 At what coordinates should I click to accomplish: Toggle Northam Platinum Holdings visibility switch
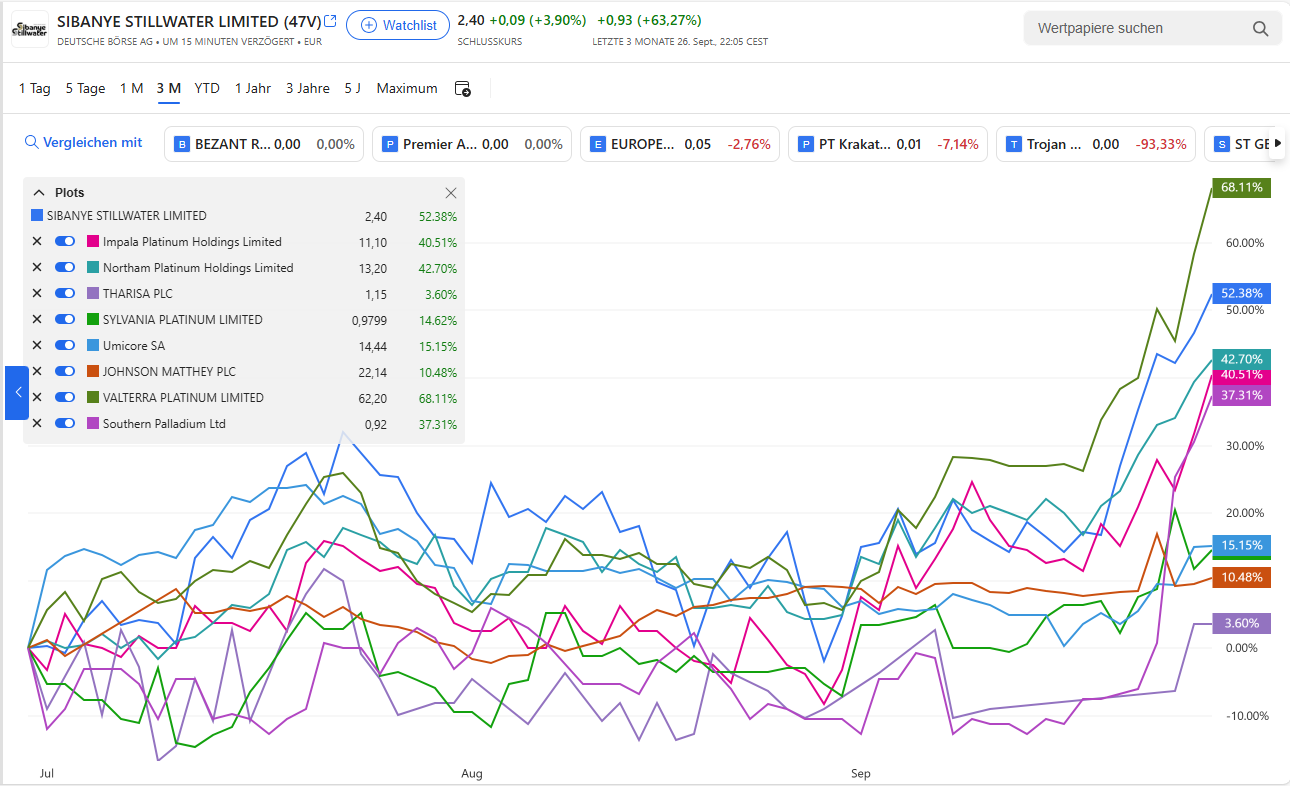pos(65,267)
